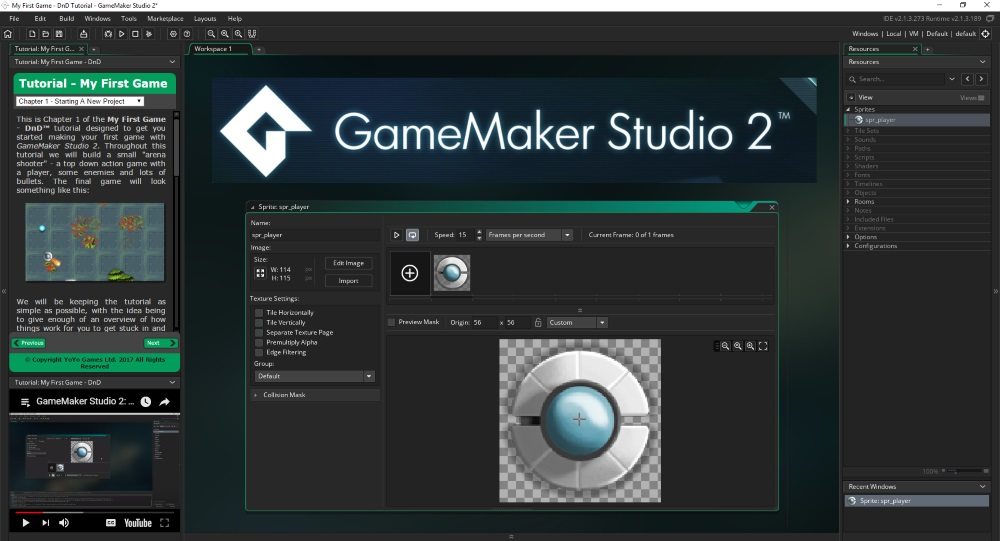
Task: Click the Views button in Resources
Action: [972, 98]
